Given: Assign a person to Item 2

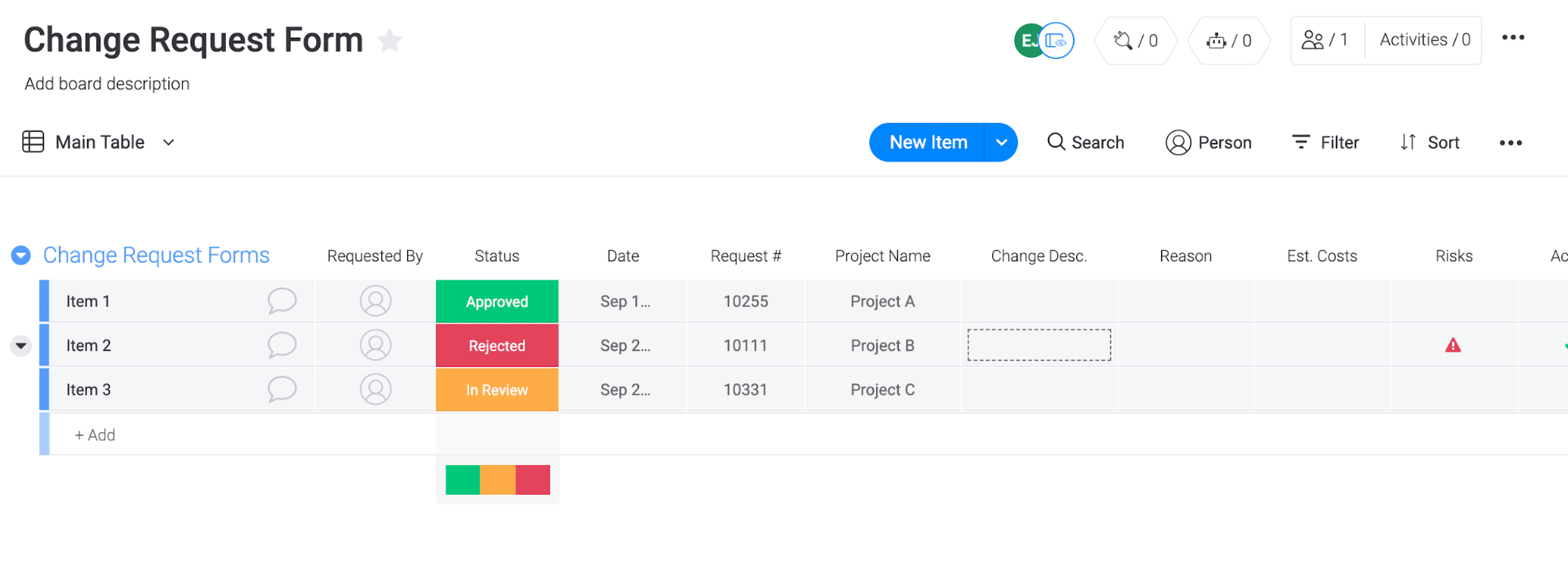Looking at the screenshot, I should (x=376, y=345).
